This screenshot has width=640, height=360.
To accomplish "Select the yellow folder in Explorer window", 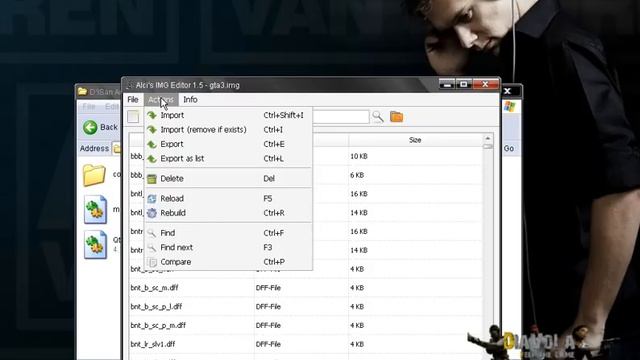I will pyautogui.click(x=94, y=175).
